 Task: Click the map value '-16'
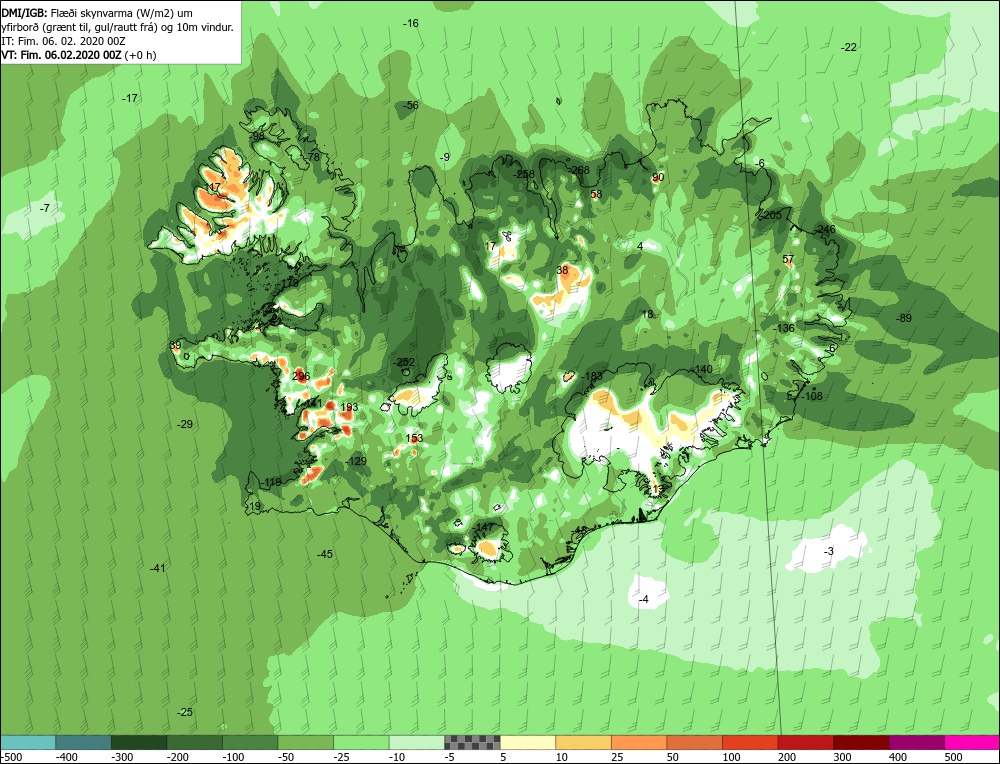tap(411, 23)
